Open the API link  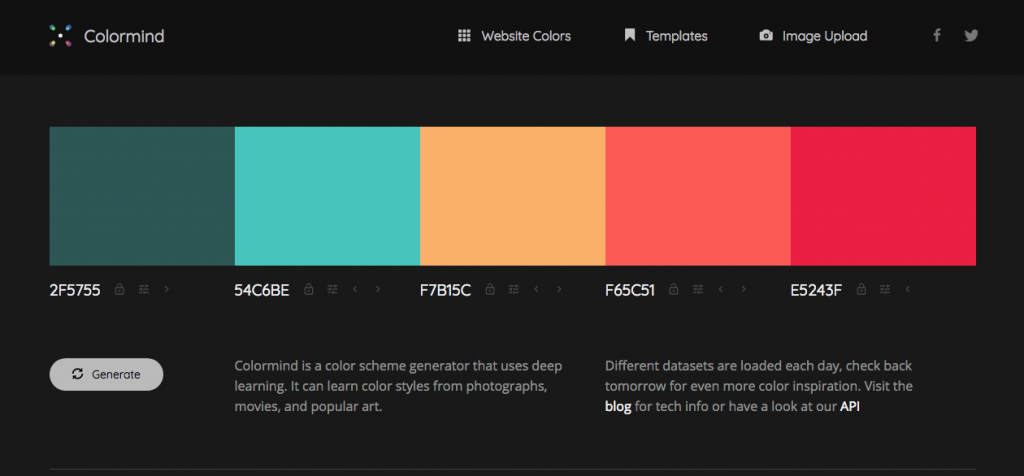point(850,406)
